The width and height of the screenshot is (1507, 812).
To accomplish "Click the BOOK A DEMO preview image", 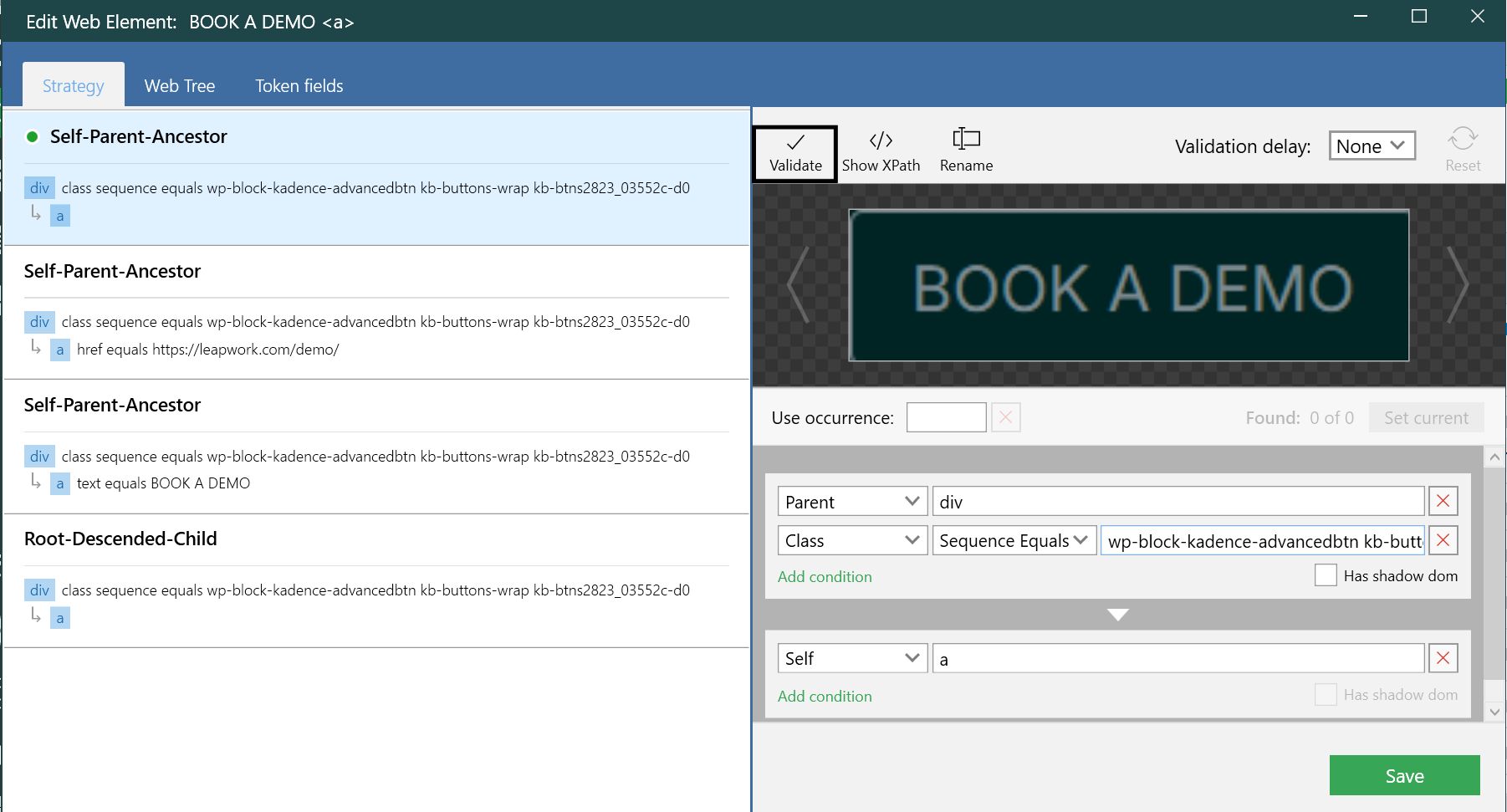I will click(1129, 285).
